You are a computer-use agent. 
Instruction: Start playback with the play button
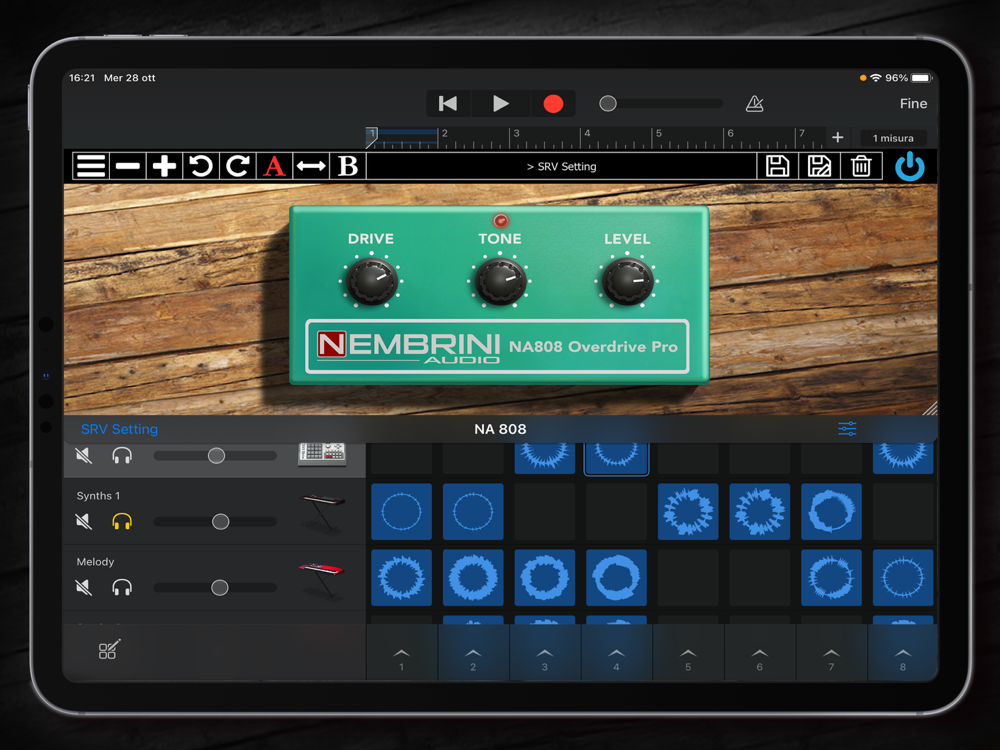click(x=501, y=103)
